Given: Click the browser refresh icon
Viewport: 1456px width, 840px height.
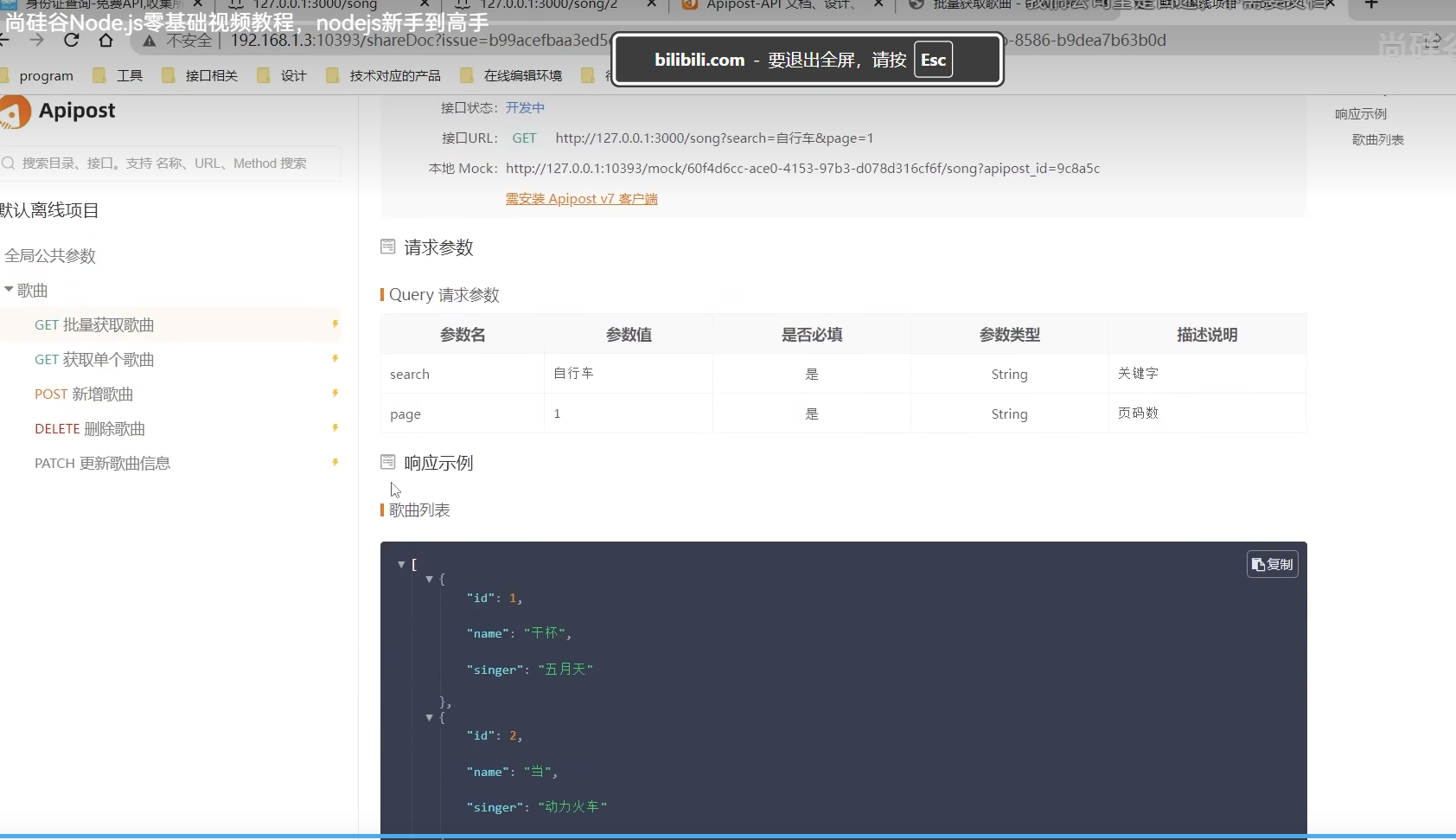Looking at the screenshot, I should pyautogui.click(x=72, y=41).
